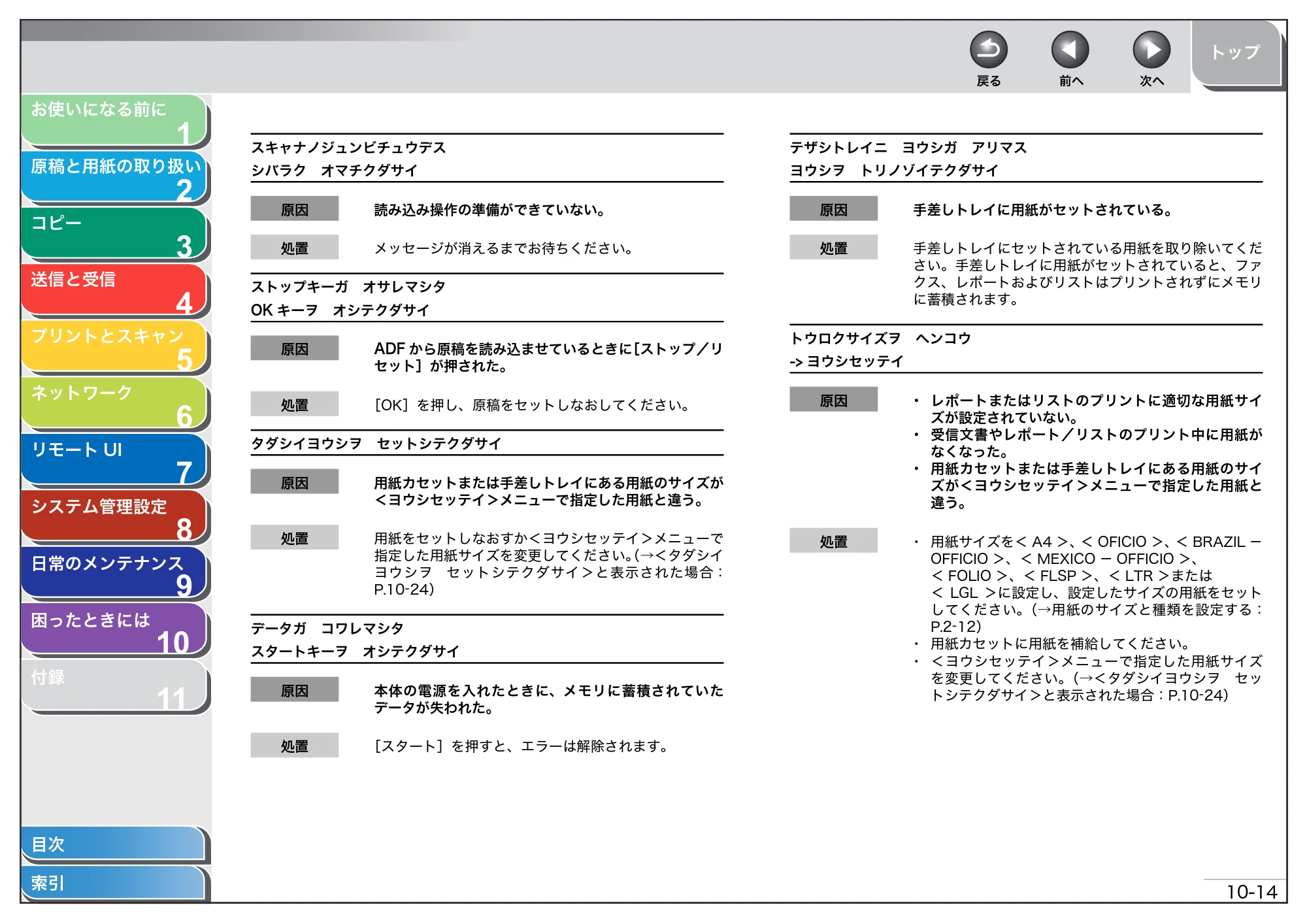Viewport: 1307px width, 924px height.
Task: Open chapter 9 日常のメンテナンス
Action: coord(114,574)
